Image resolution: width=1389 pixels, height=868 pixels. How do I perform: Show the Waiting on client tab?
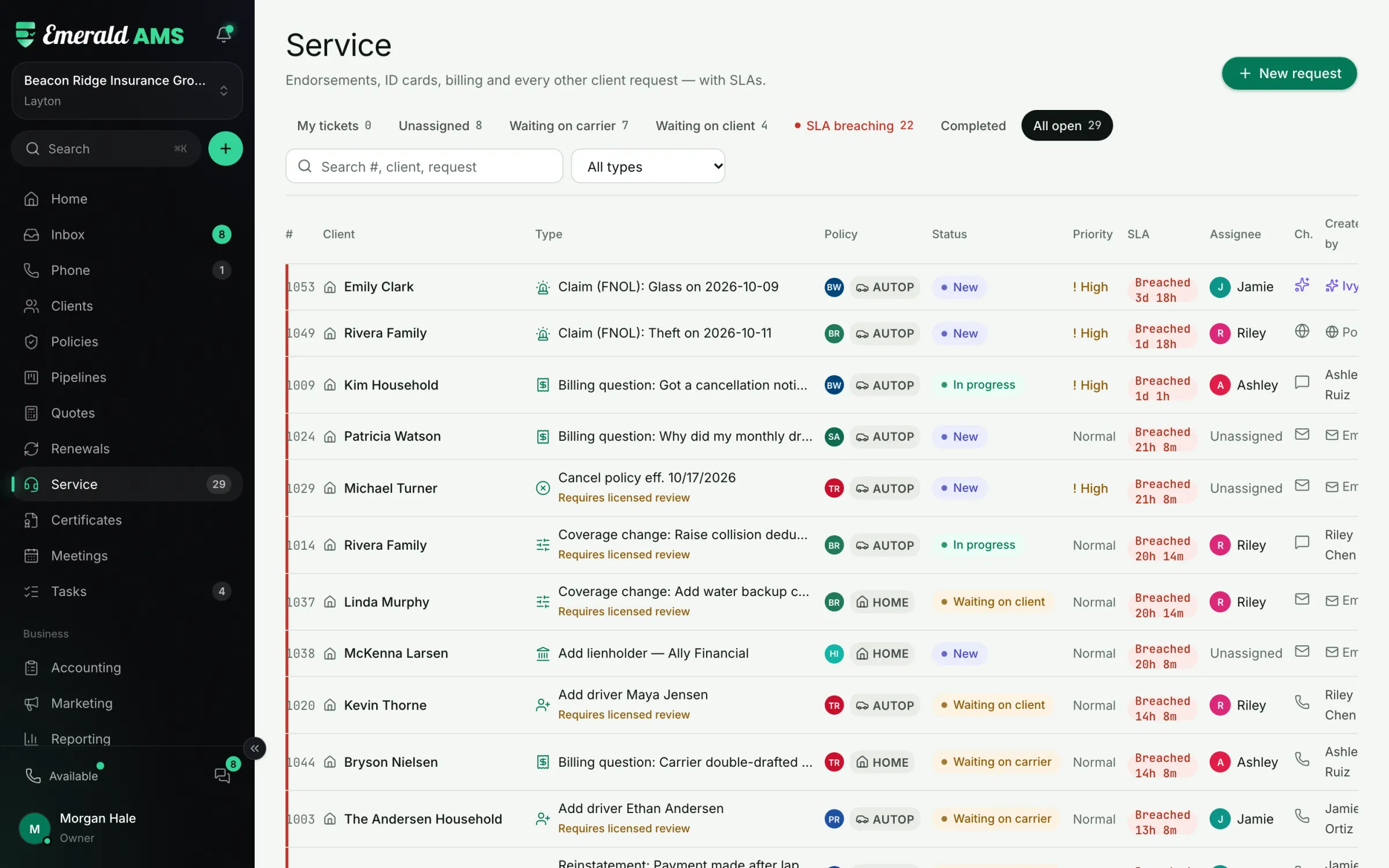(x=711, y=126)
